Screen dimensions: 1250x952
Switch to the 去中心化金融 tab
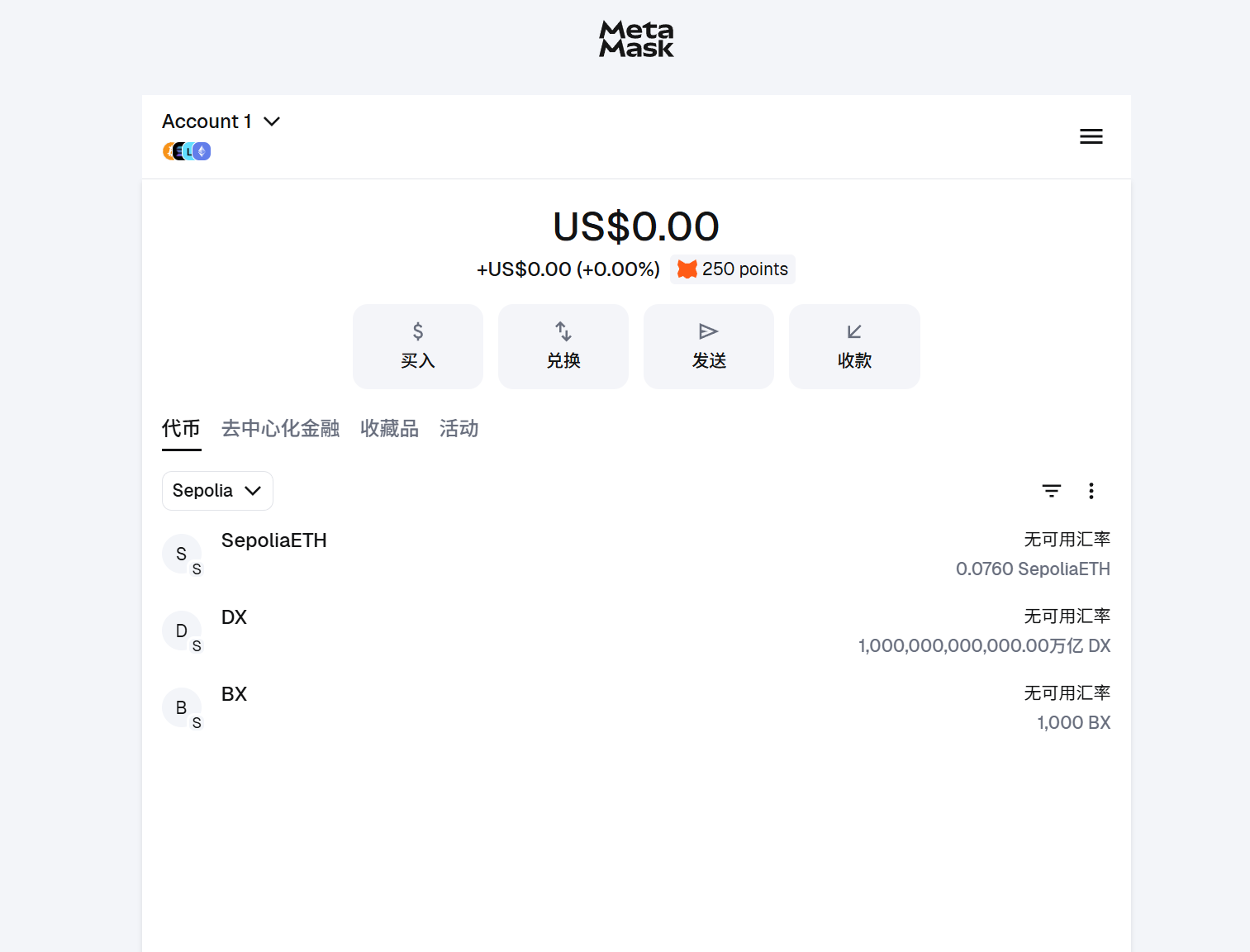[x=280, y=428]
